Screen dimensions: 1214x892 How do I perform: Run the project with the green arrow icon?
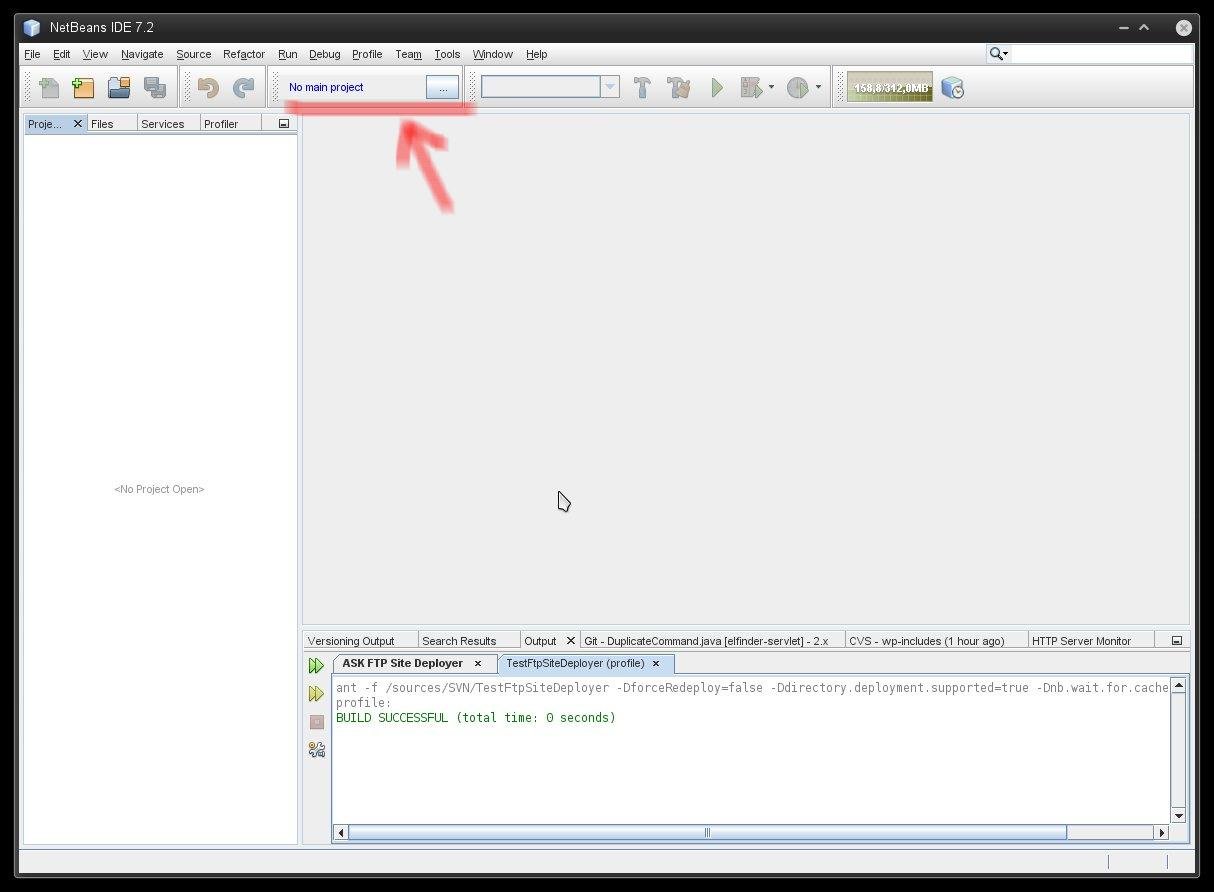tap(717, 87)
